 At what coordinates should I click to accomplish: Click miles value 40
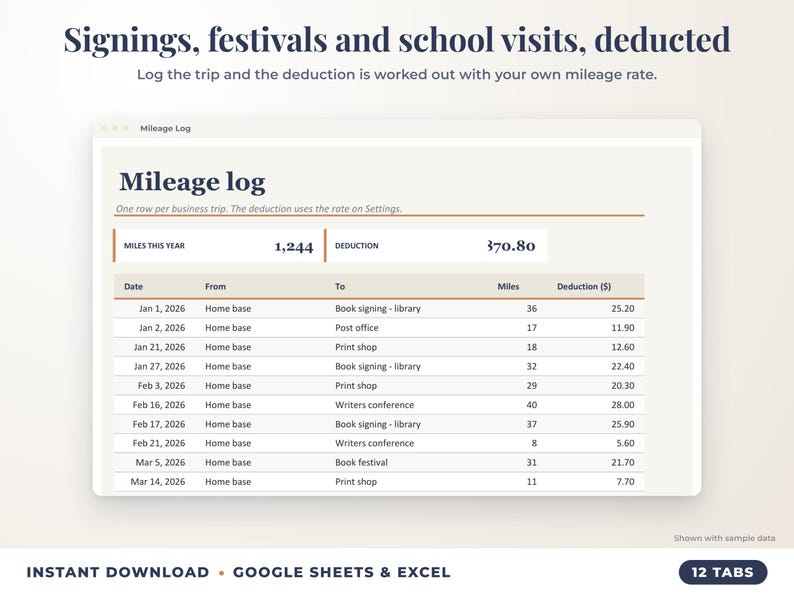(531, 405)
